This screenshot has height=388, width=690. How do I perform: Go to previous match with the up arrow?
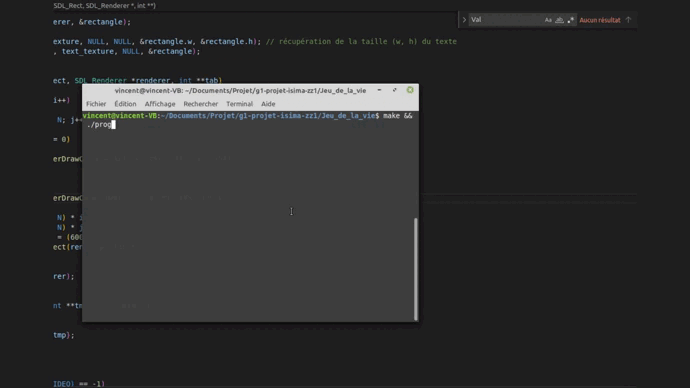pyautogui.click(x=628, y=20)
